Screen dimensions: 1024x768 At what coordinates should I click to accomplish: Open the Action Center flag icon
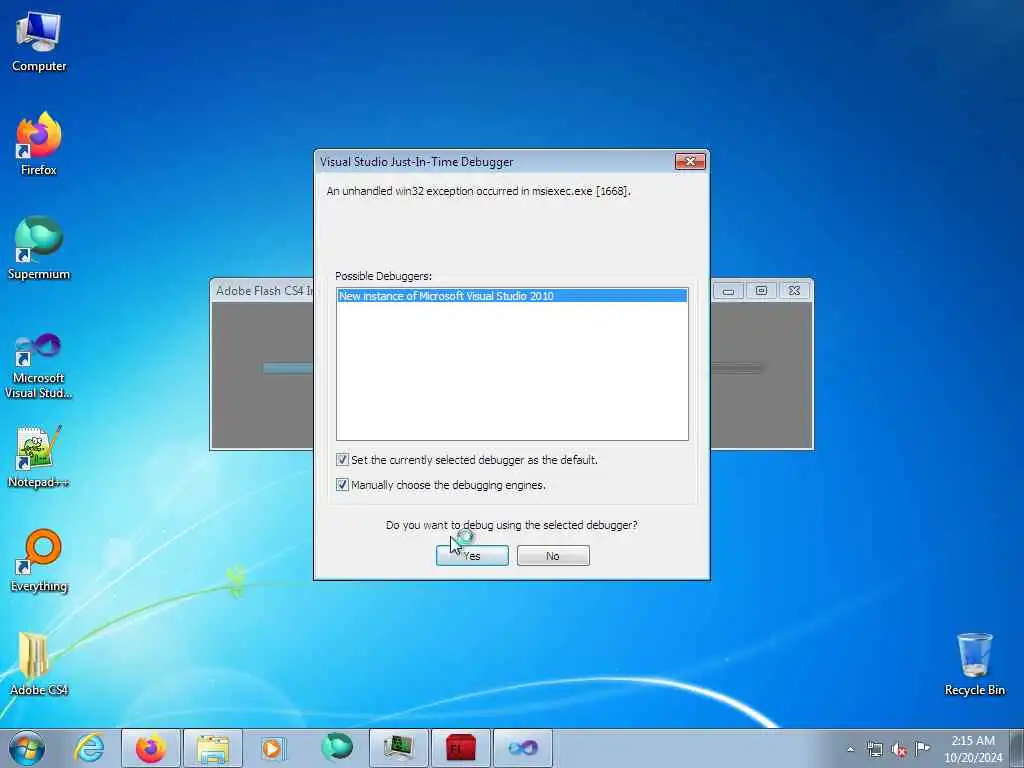pos(922,748)
